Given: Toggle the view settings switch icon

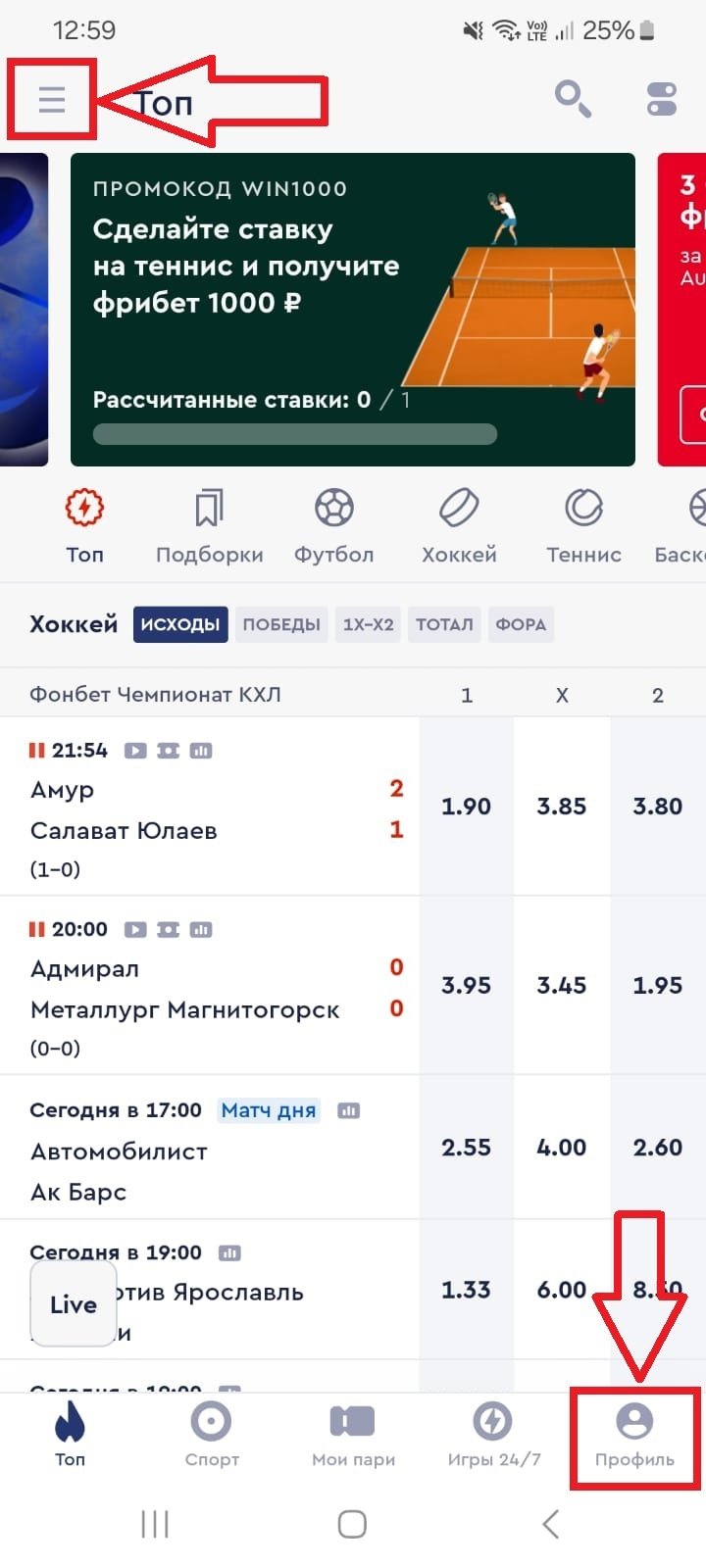Looking at the screenshot, I should point(662,99).
